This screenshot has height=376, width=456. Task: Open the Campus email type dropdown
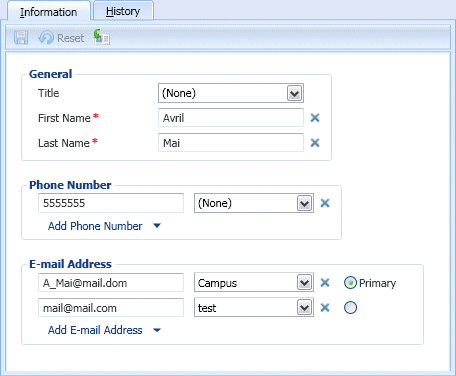tap(304, 283)
